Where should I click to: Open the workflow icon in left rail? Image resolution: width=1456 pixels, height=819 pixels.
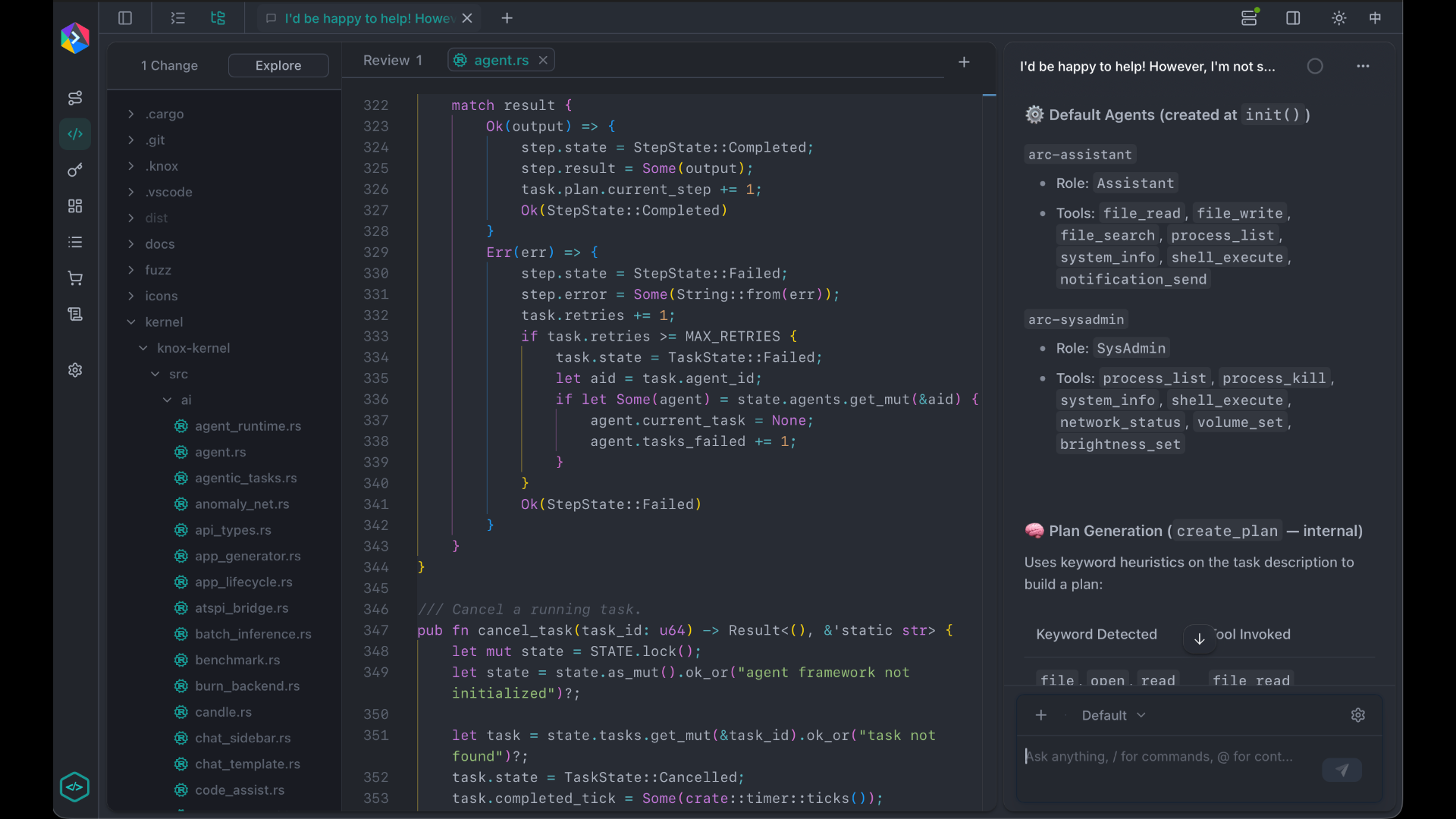point(75,98)
